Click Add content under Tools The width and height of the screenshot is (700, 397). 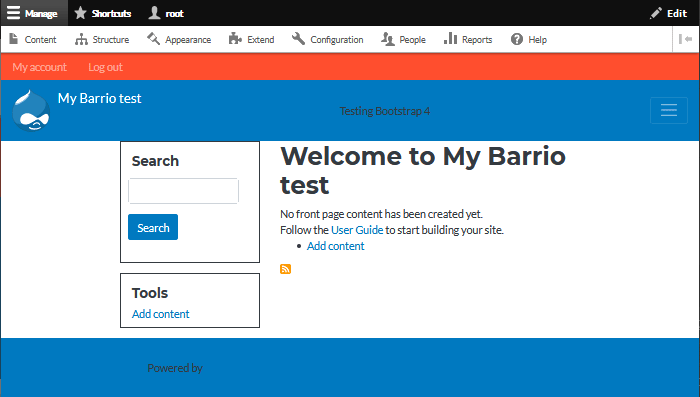[160, 314]
